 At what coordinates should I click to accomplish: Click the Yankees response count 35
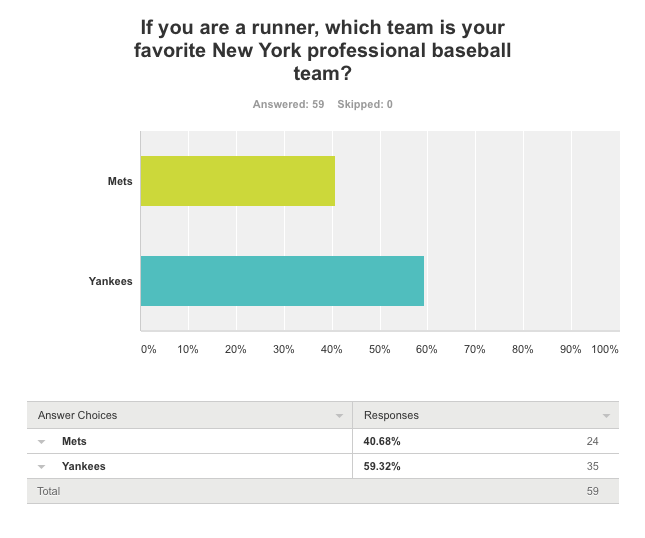(x=592, y=466)
